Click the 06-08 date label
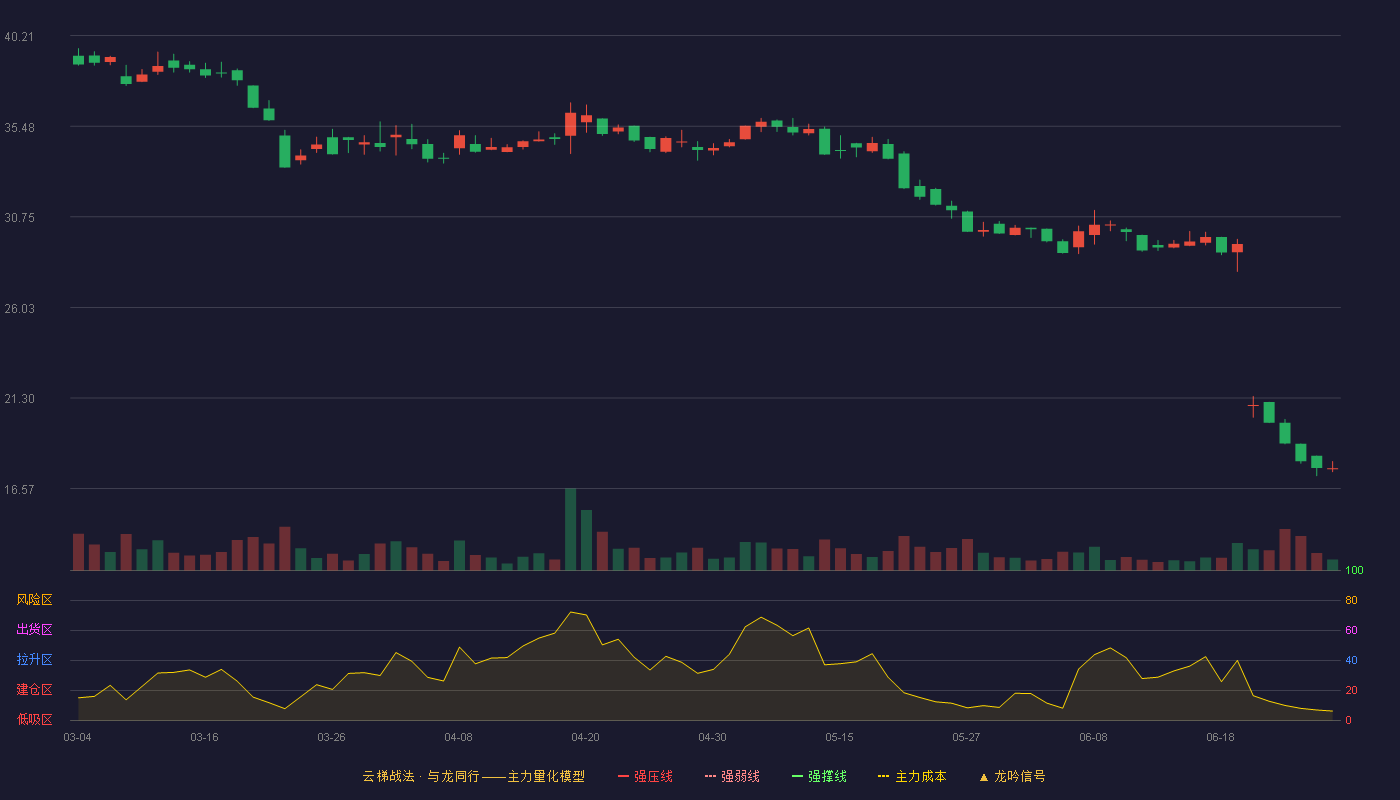This screenshot has width=1400, height=800. (x=1093, y=737)
